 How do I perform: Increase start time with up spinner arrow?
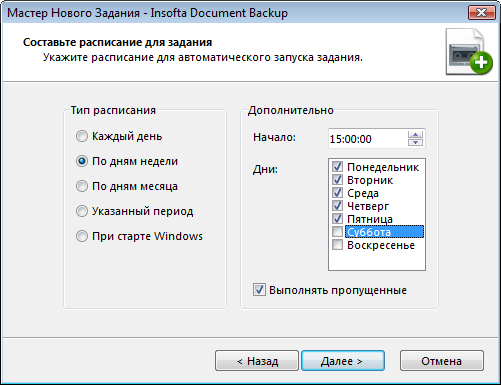[x=415, y=135]
